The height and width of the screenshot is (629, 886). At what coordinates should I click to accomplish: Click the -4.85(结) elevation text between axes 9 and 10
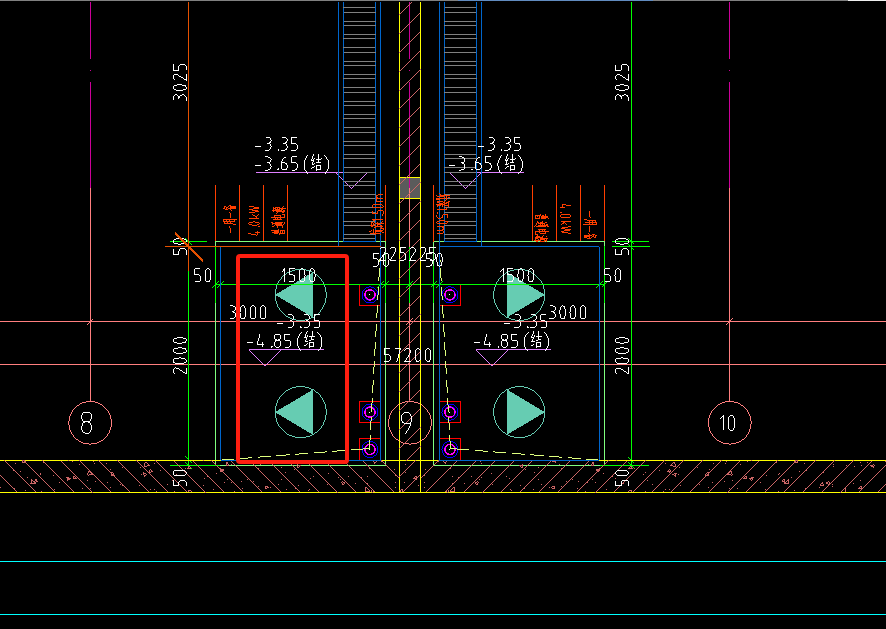click(x=511, y=341)
